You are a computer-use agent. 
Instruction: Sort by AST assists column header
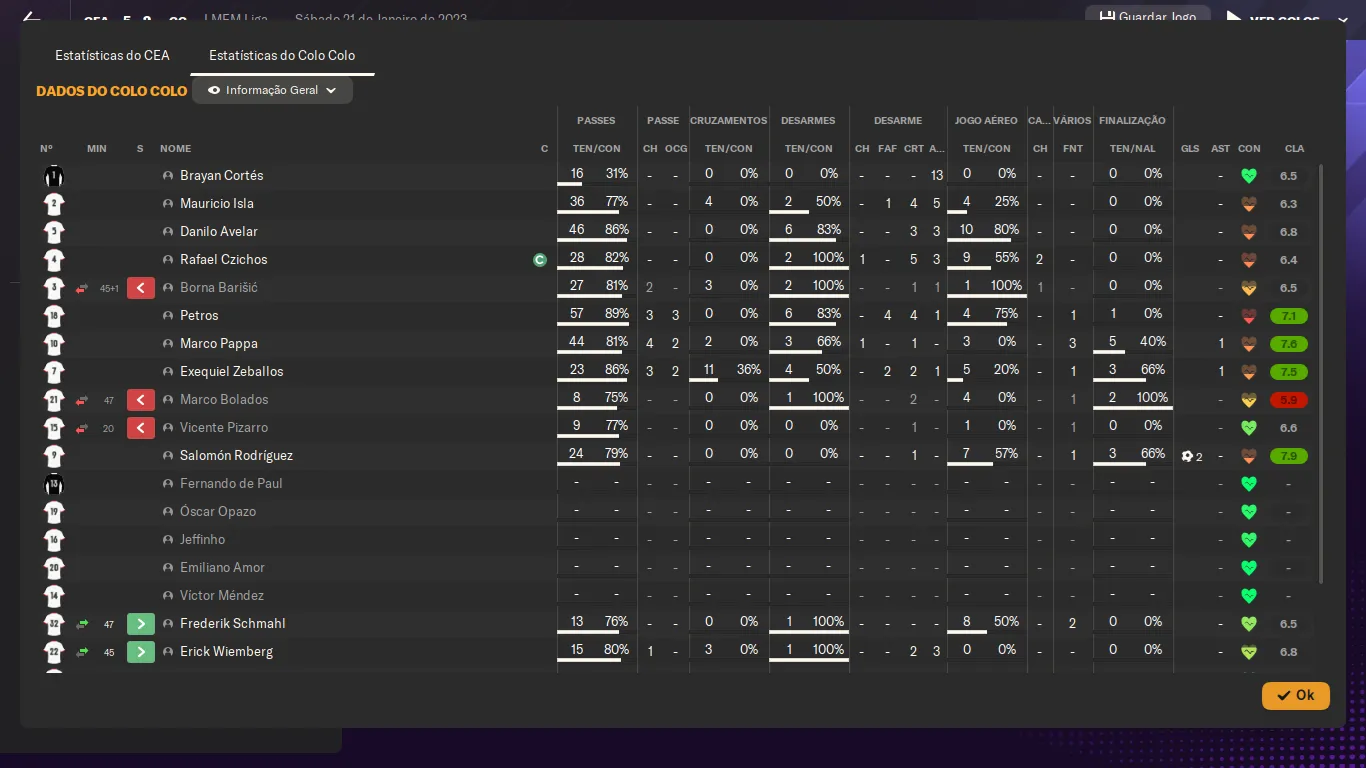[x=1220, y=149]
